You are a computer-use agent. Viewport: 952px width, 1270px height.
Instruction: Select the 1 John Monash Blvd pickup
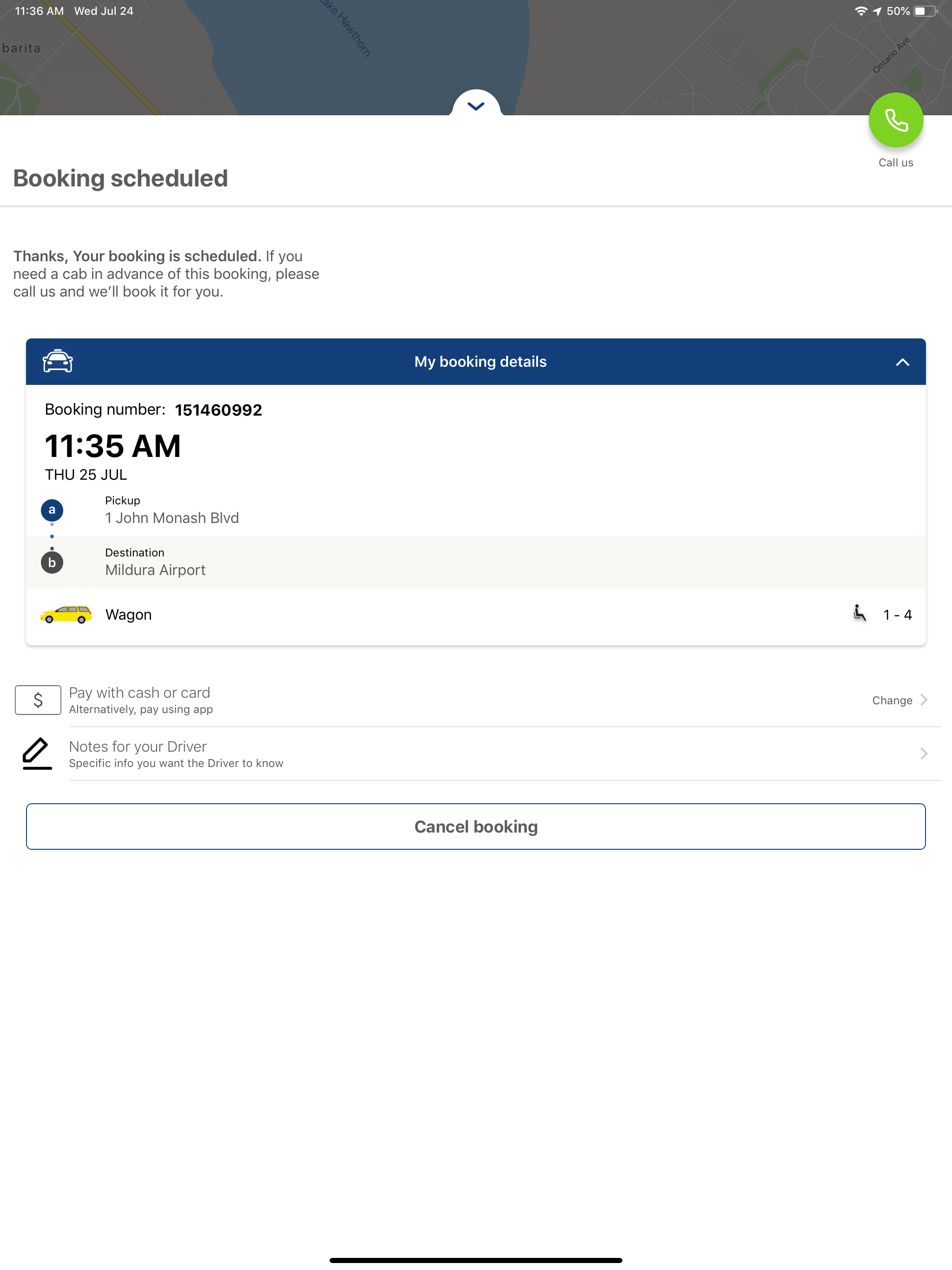tap(476, 510)
